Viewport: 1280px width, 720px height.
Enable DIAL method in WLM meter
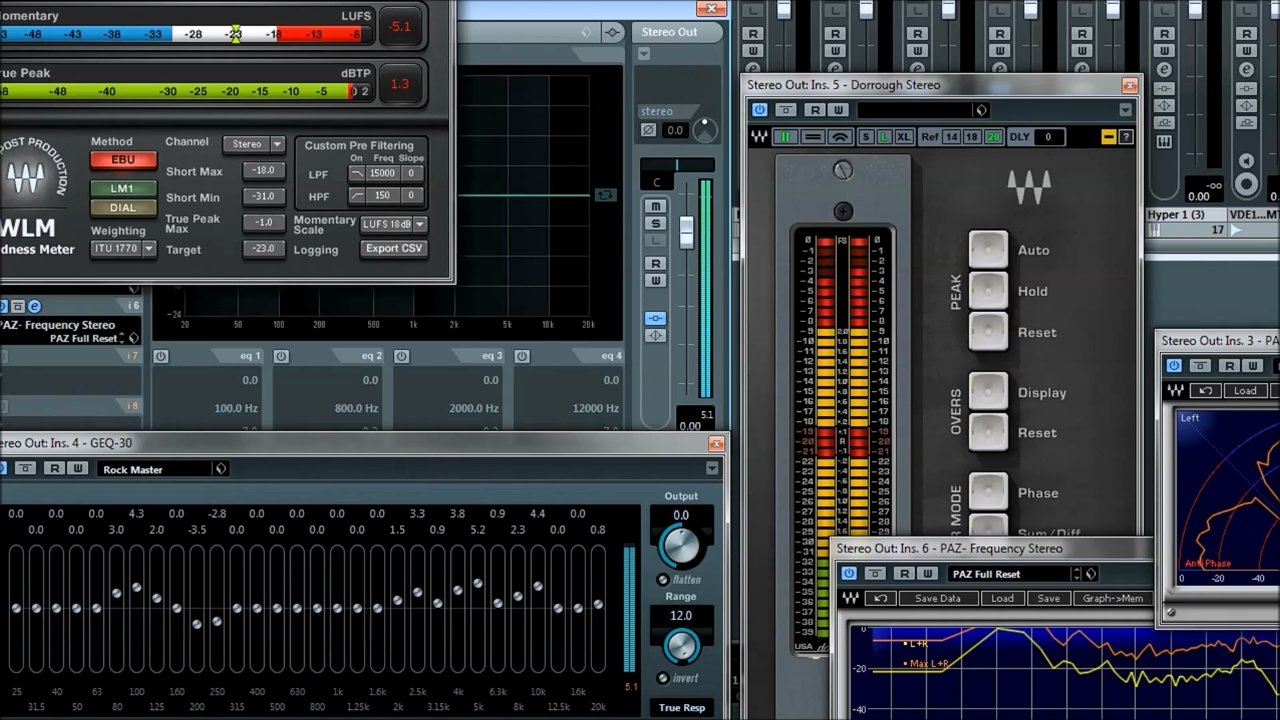(122, 208)
